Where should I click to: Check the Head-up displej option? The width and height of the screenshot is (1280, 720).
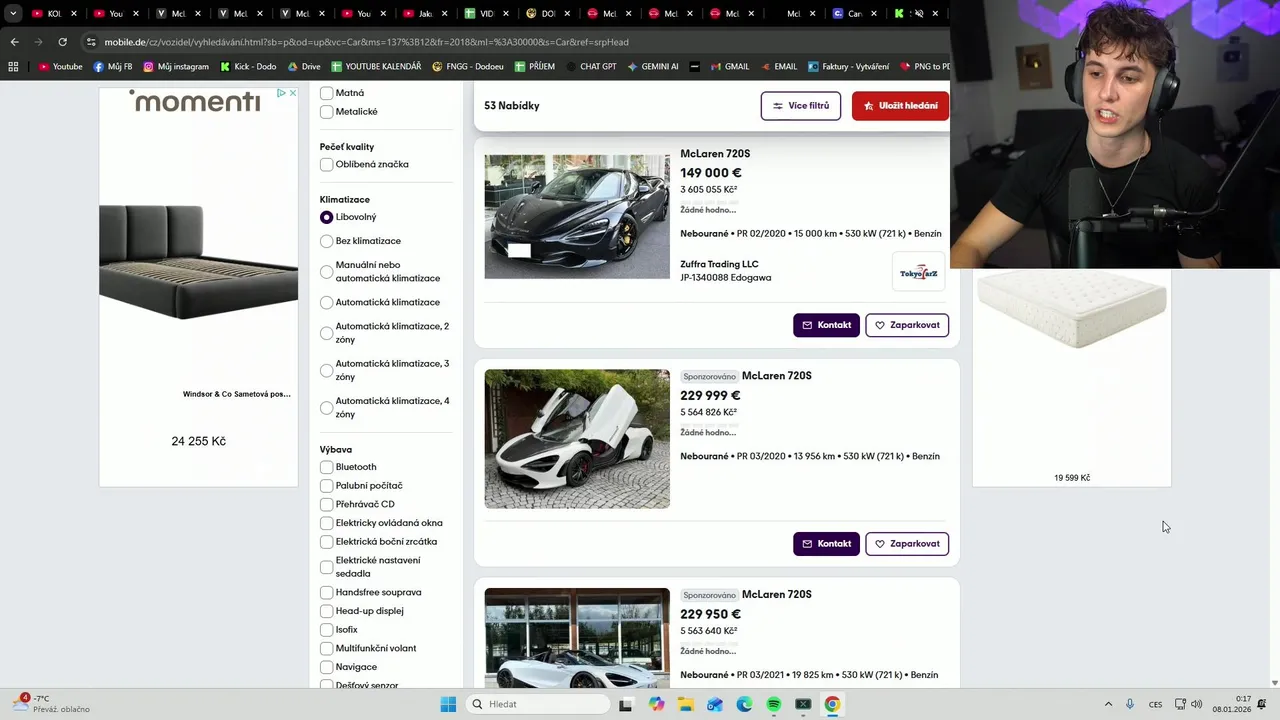[x=326, y=611]
